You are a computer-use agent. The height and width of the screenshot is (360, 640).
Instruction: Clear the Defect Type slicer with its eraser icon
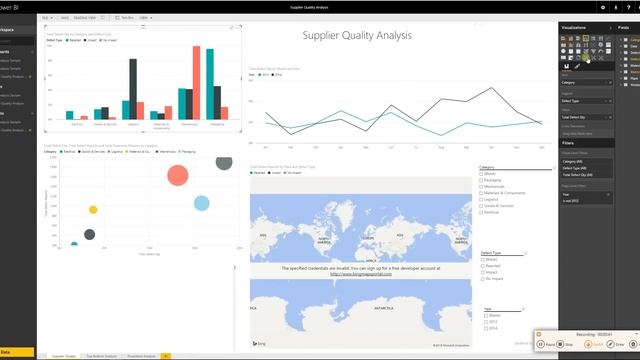click(x=526, y=253)
